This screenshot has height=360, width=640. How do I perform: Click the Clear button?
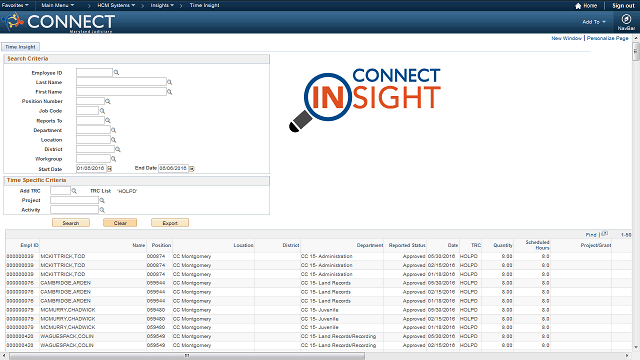(120, 223)
